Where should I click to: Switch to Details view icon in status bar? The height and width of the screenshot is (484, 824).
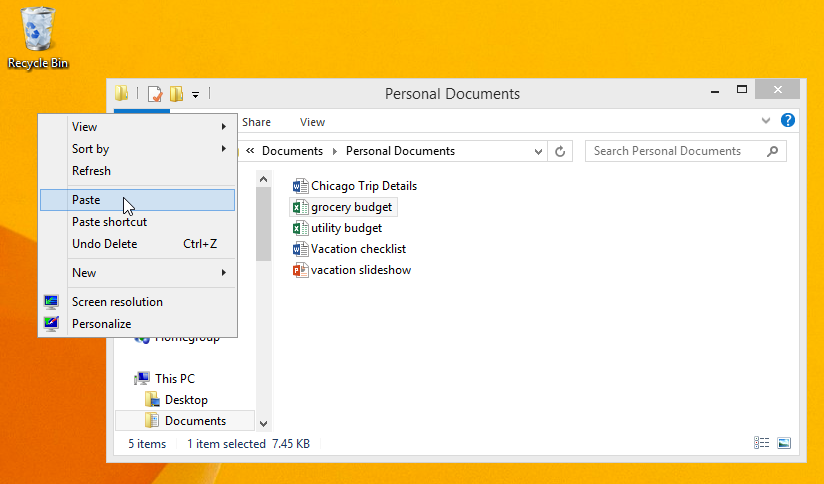coord(762,443)
